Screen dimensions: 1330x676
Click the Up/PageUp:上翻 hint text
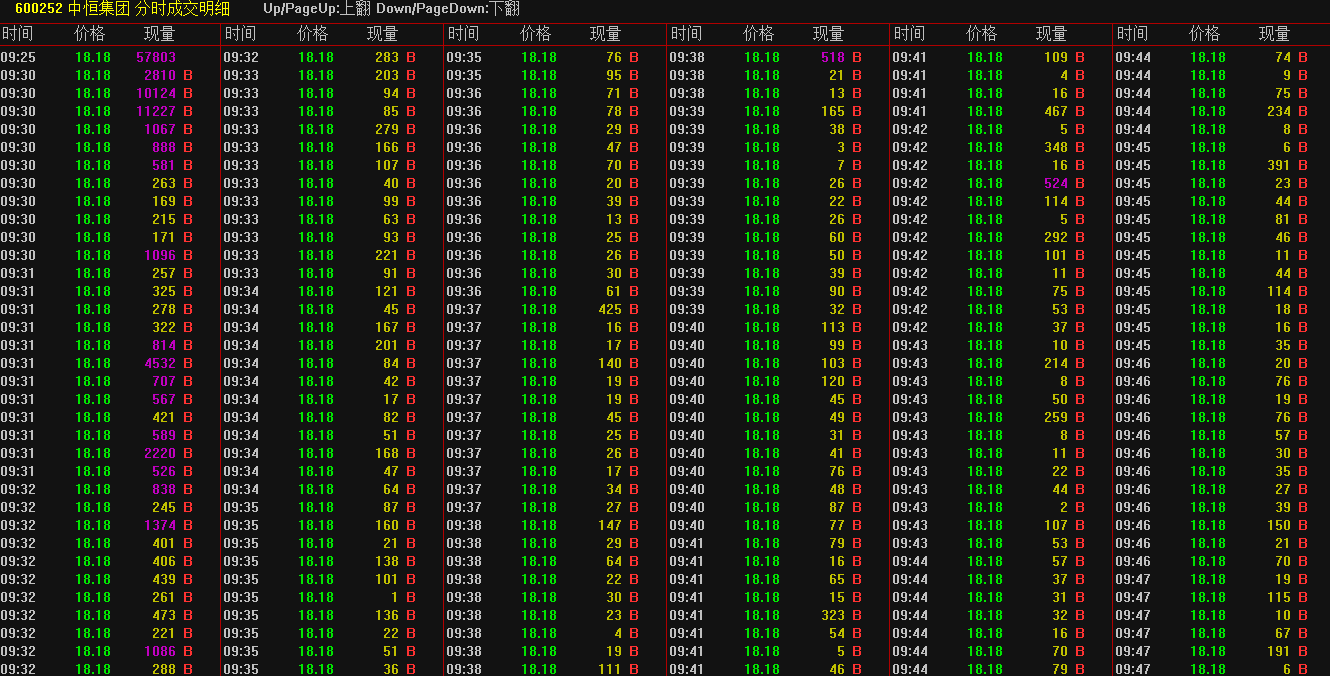coord(316,9)
